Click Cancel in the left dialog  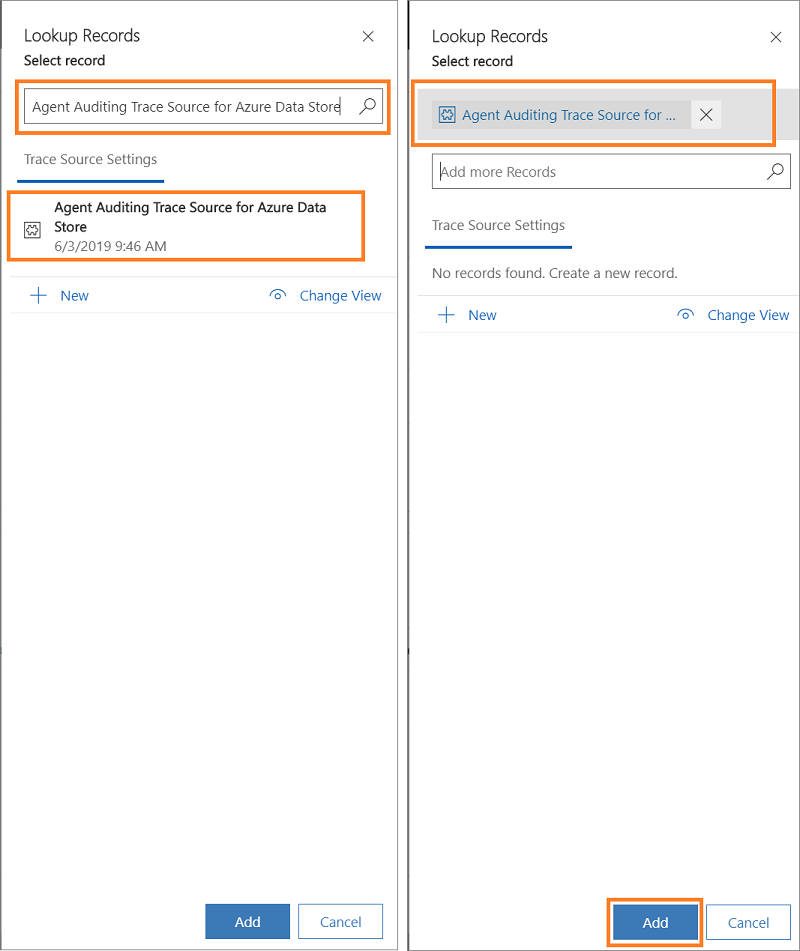340,921
